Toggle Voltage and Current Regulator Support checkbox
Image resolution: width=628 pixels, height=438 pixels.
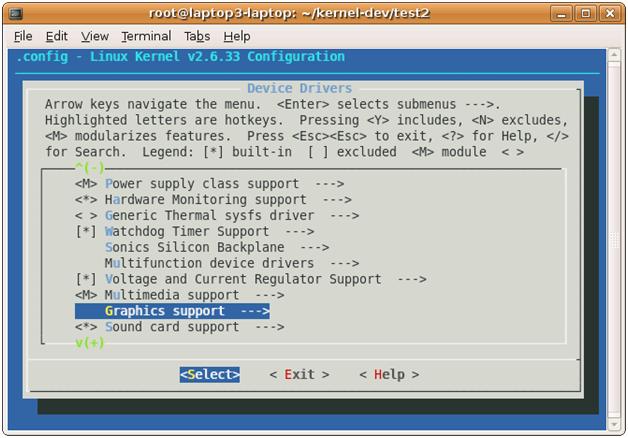86,279
